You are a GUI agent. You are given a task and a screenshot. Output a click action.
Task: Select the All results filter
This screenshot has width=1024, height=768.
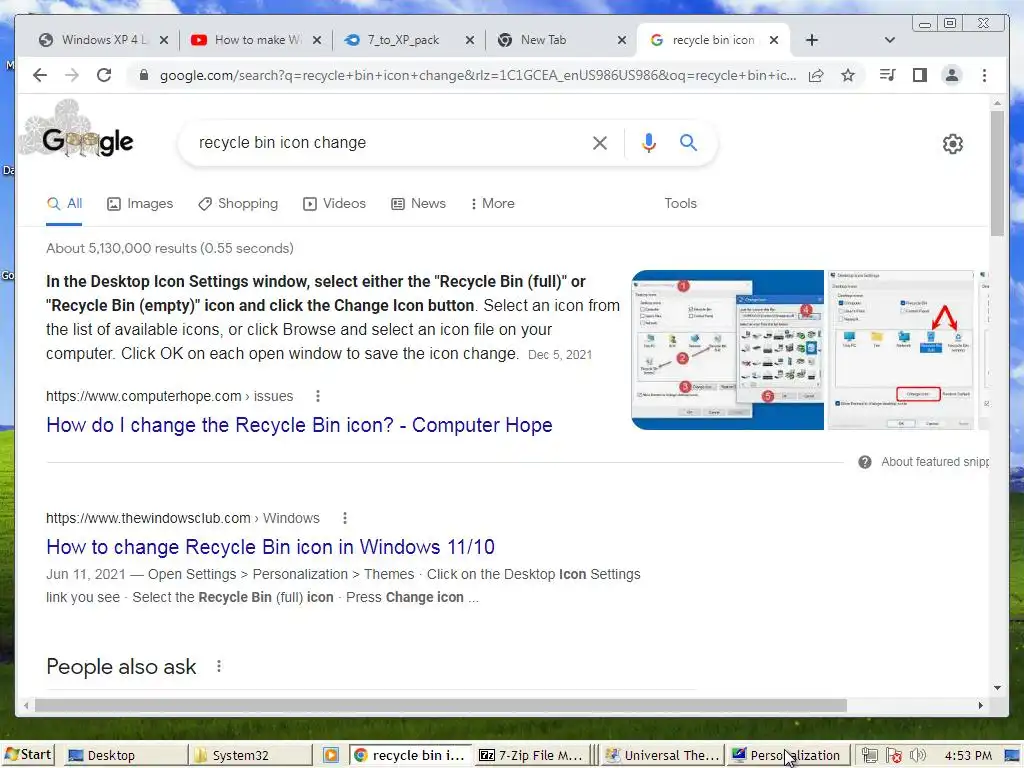pos(64,204)
